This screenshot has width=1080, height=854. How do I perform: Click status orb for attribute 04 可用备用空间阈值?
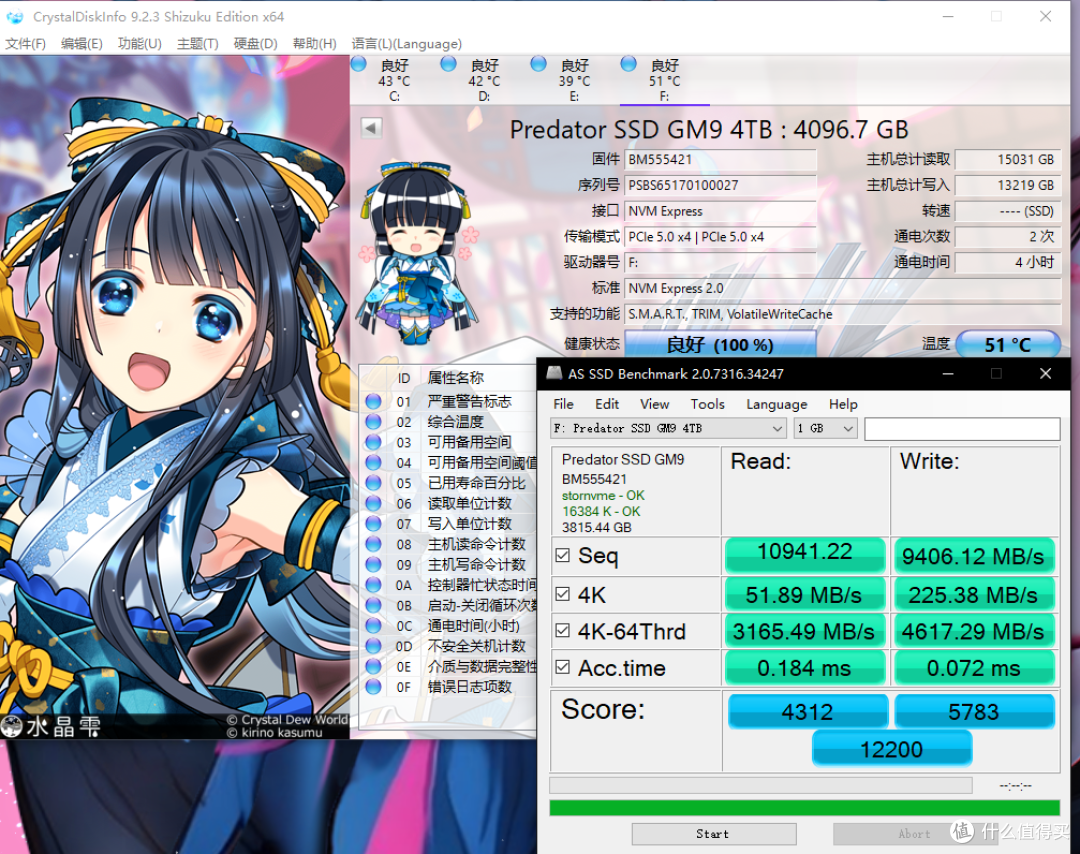pyautogui.click(x=373, y=463)
